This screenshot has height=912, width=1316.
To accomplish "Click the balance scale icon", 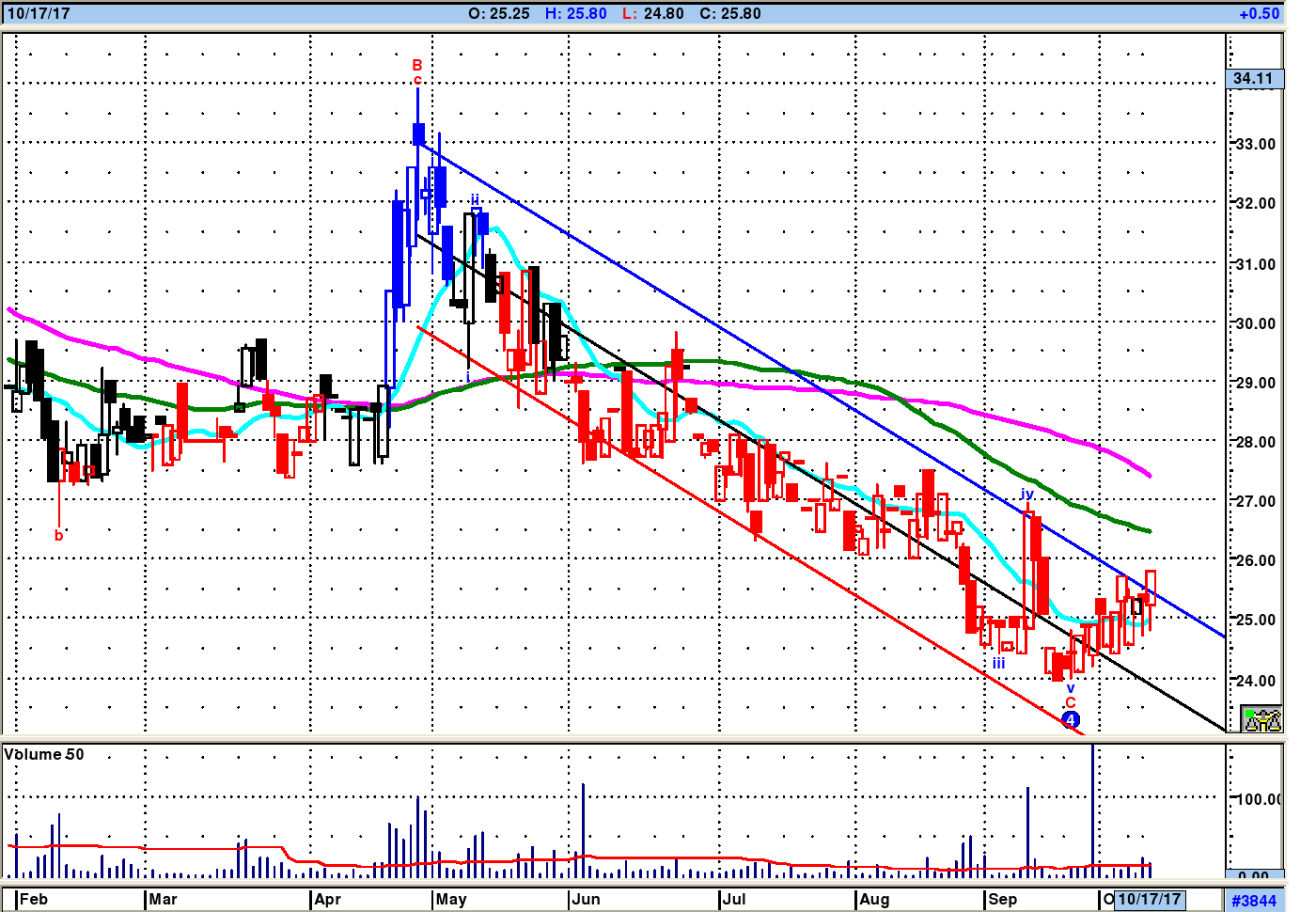I will coord(1261,719).
